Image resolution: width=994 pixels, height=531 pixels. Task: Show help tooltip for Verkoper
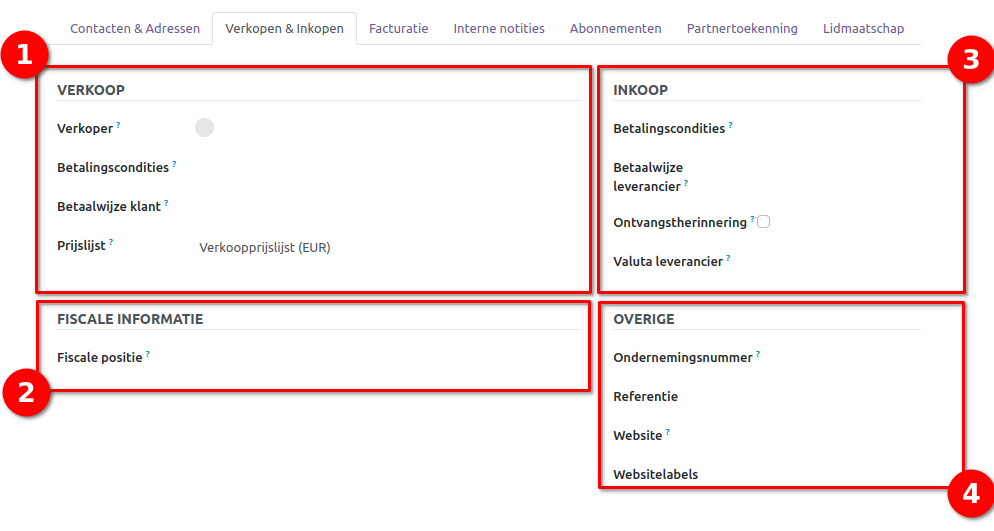point(118,125)
